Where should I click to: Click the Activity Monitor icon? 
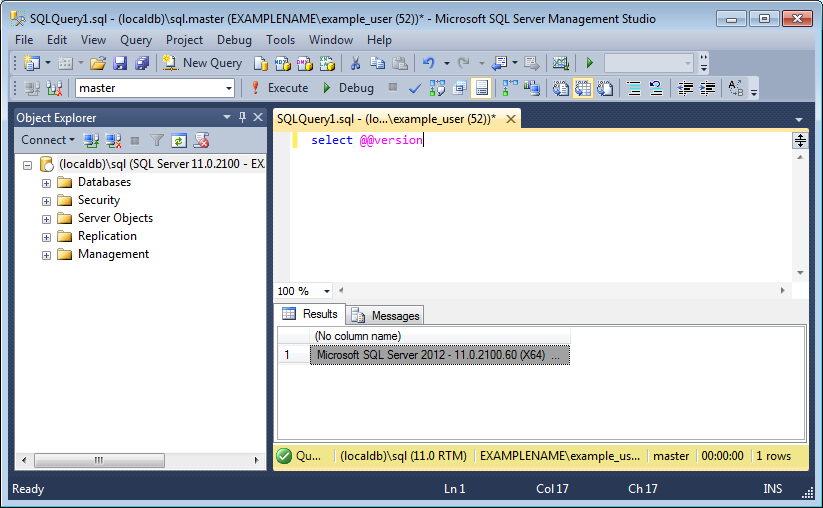561,64
